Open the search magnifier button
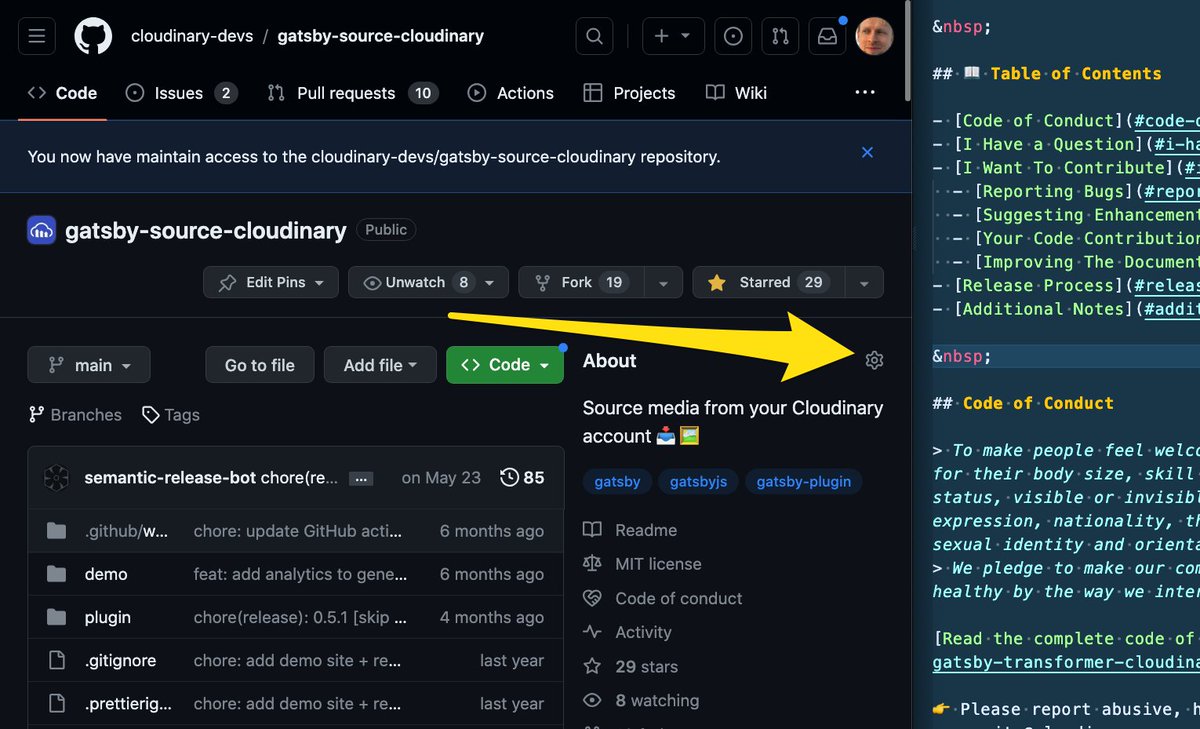 click(594, 37)
